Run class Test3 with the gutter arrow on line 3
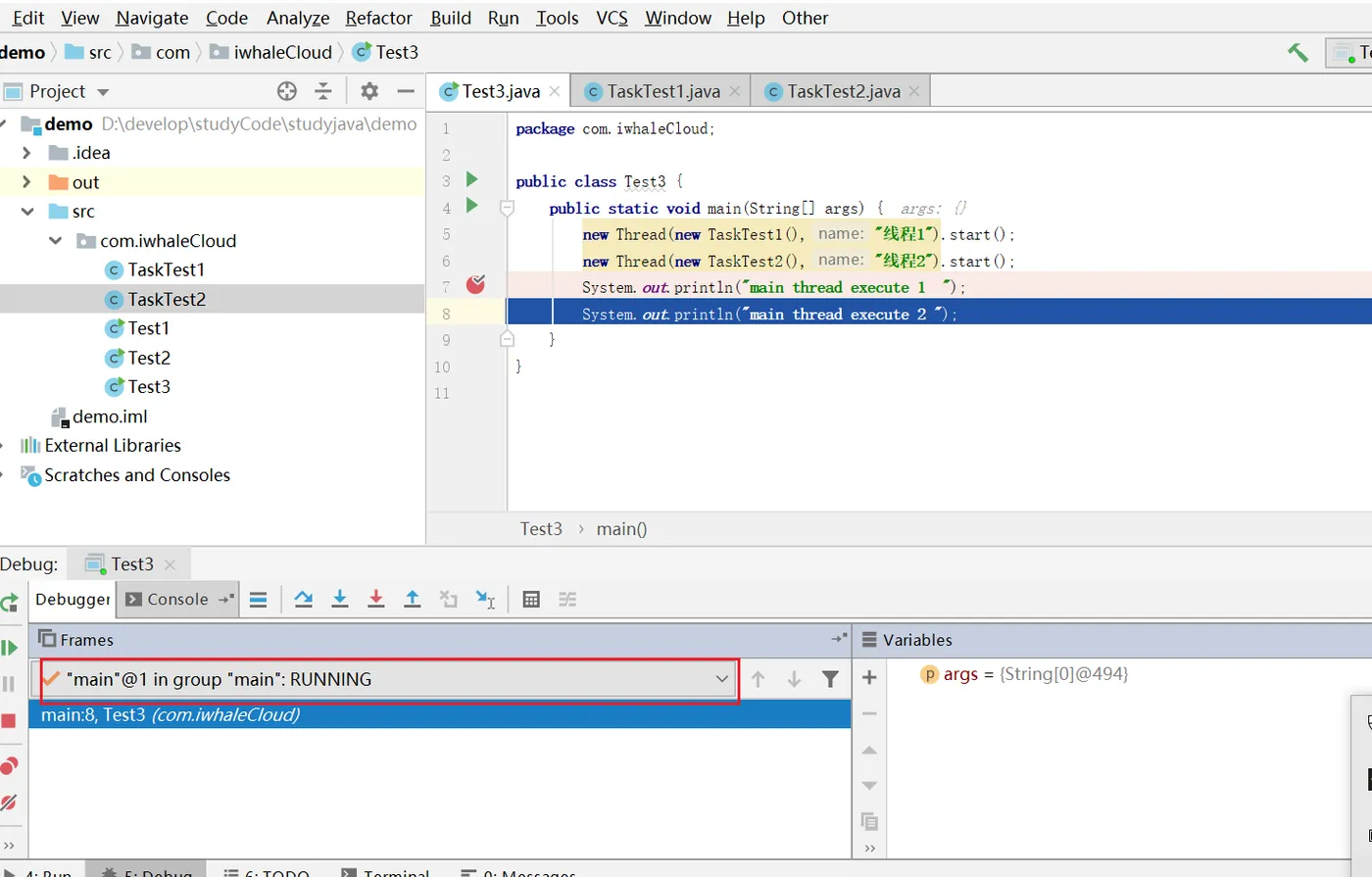The image size is (1372, 877). tap(471, 179)
